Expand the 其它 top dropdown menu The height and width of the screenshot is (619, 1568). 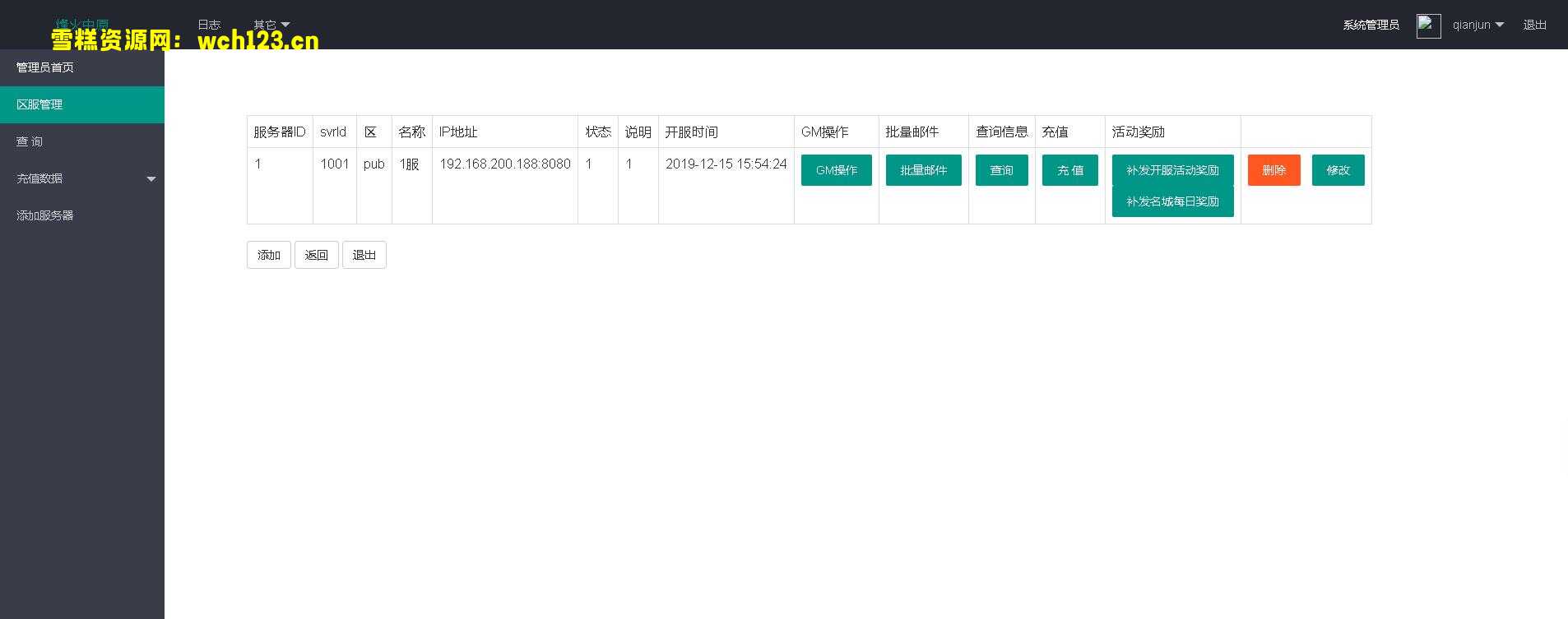tap(271, 25)
